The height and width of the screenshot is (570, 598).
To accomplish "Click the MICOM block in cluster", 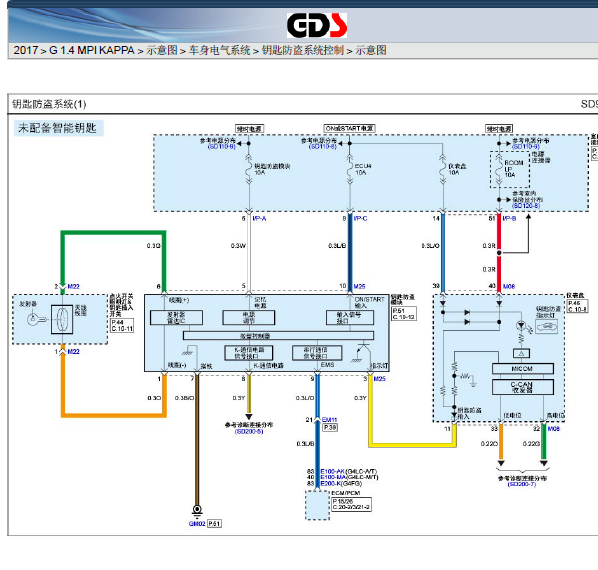I will click(x=522, y=369).
